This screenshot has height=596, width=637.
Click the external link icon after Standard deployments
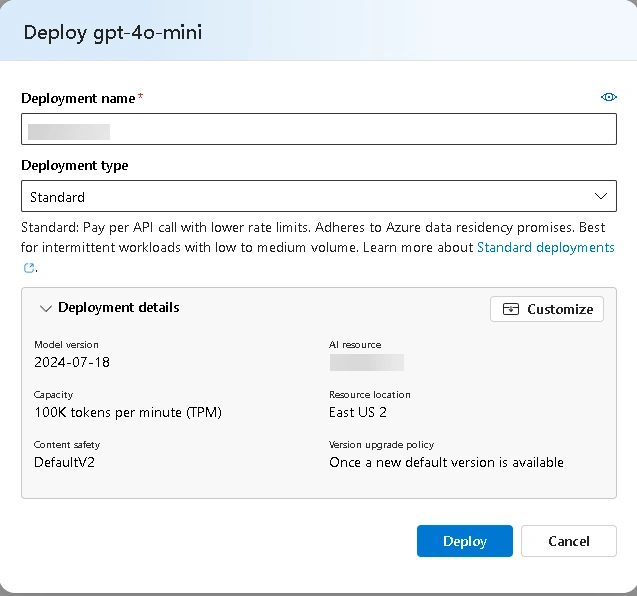28,268
